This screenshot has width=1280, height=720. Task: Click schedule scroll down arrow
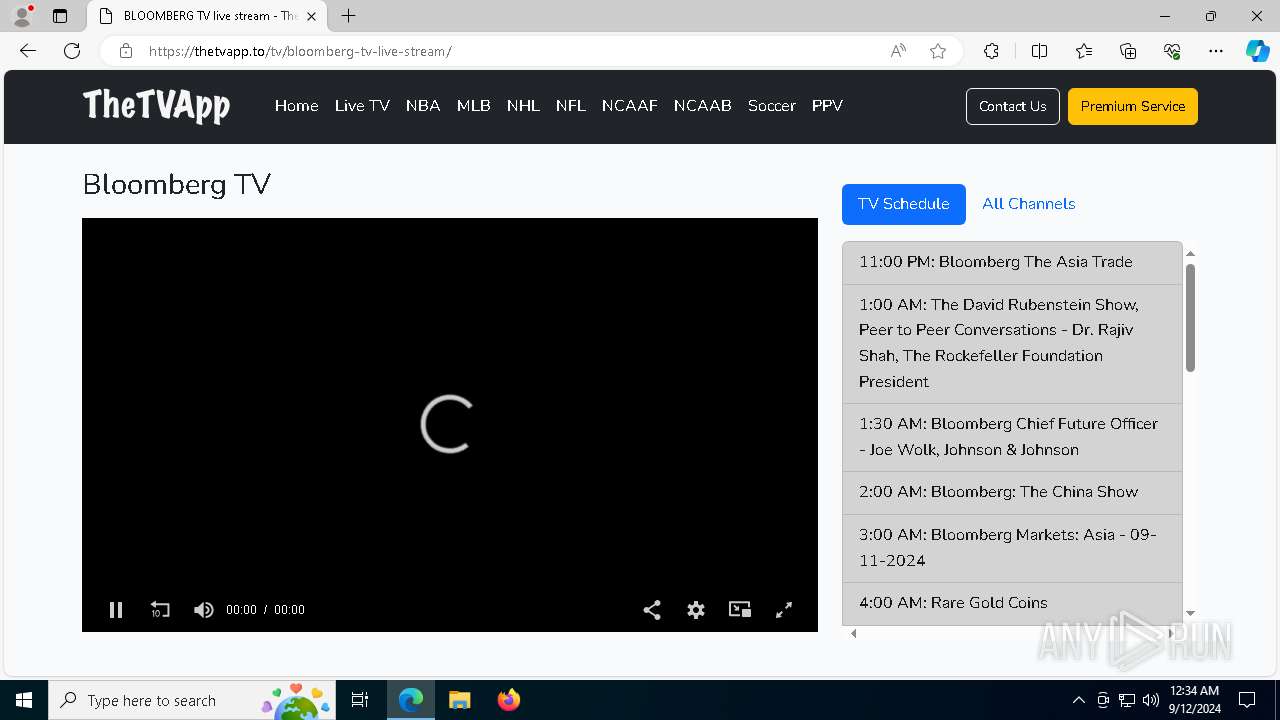1190,613
